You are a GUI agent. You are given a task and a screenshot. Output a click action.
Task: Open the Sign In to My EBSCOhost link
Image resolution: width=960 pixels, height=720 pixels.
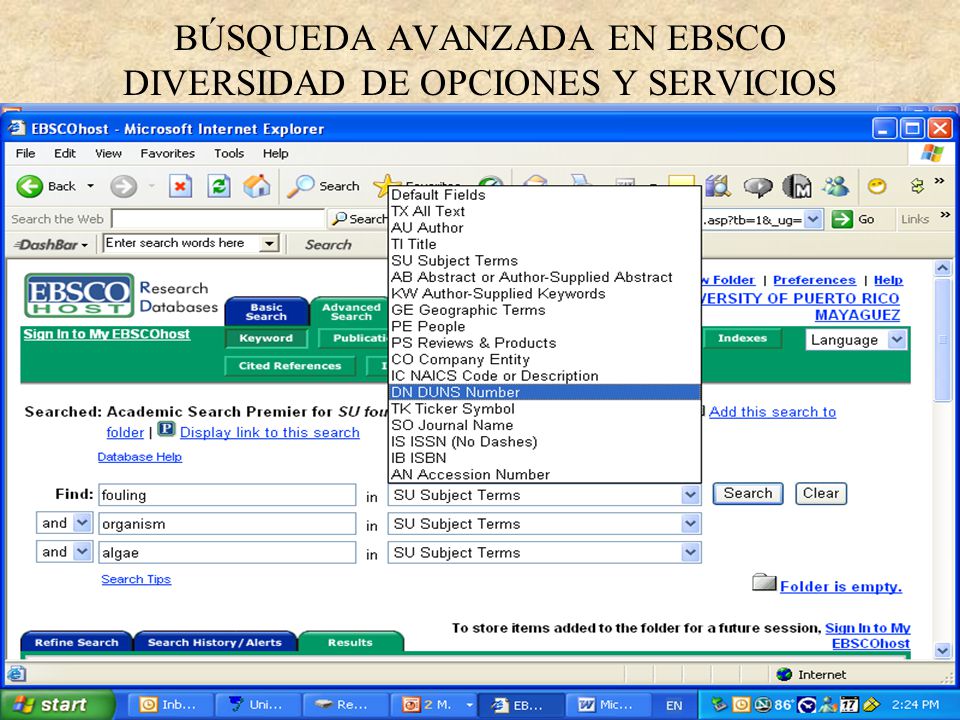pos(107,334)
